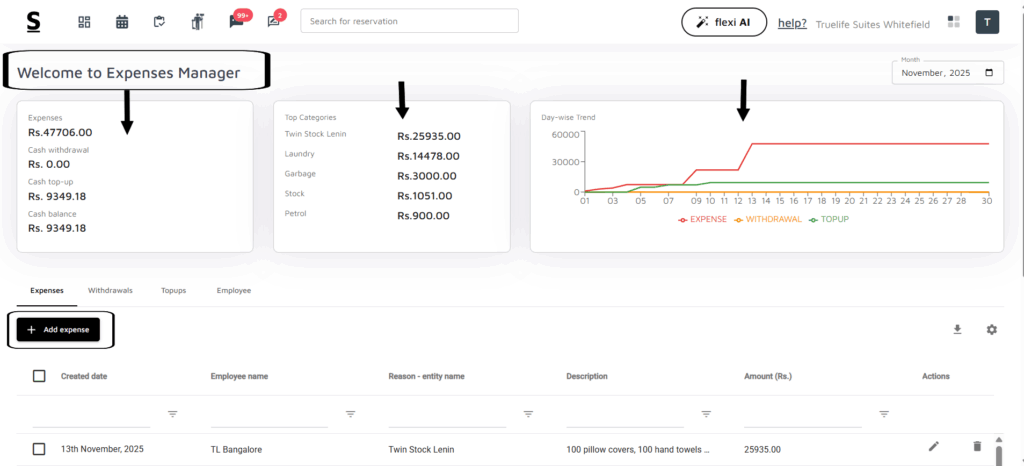Image resolution: width=1024 pixels, height=466 pixels.
Task: Open the bellboy luggage icon
Action: [x=197, y=22]
